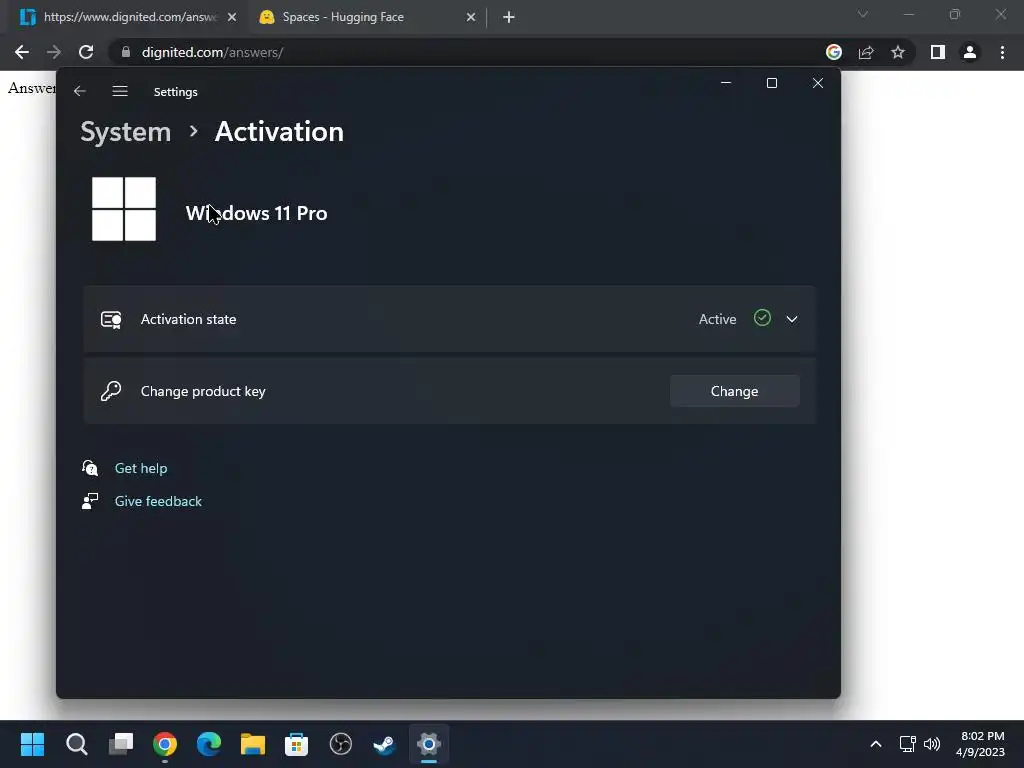Click the volume speaker icon

(x=932, y=744)
